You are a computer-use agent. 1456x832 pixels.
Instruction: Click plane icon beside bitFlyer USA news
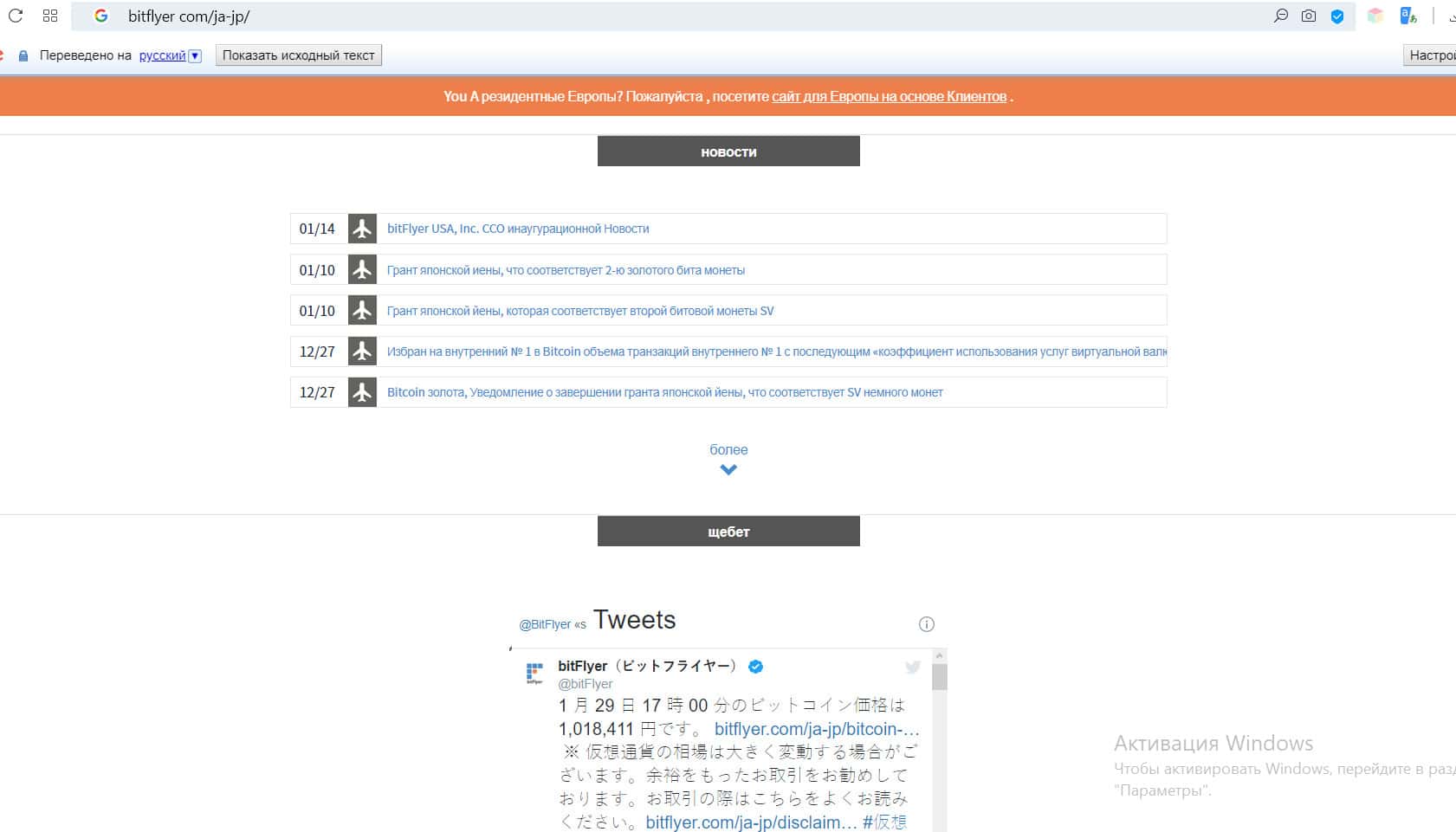pos(362,229)
